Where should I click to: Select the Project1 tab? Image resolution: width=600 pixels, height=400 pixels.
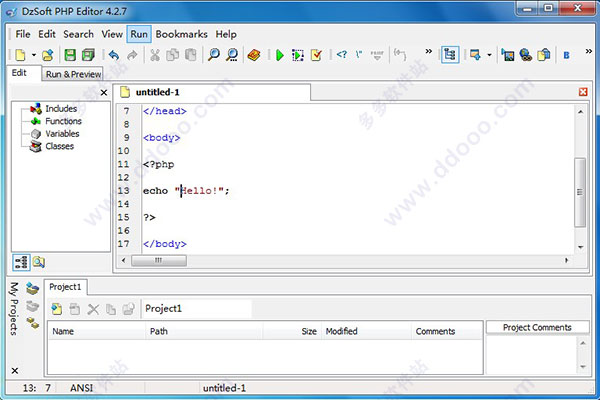[65, 287]
